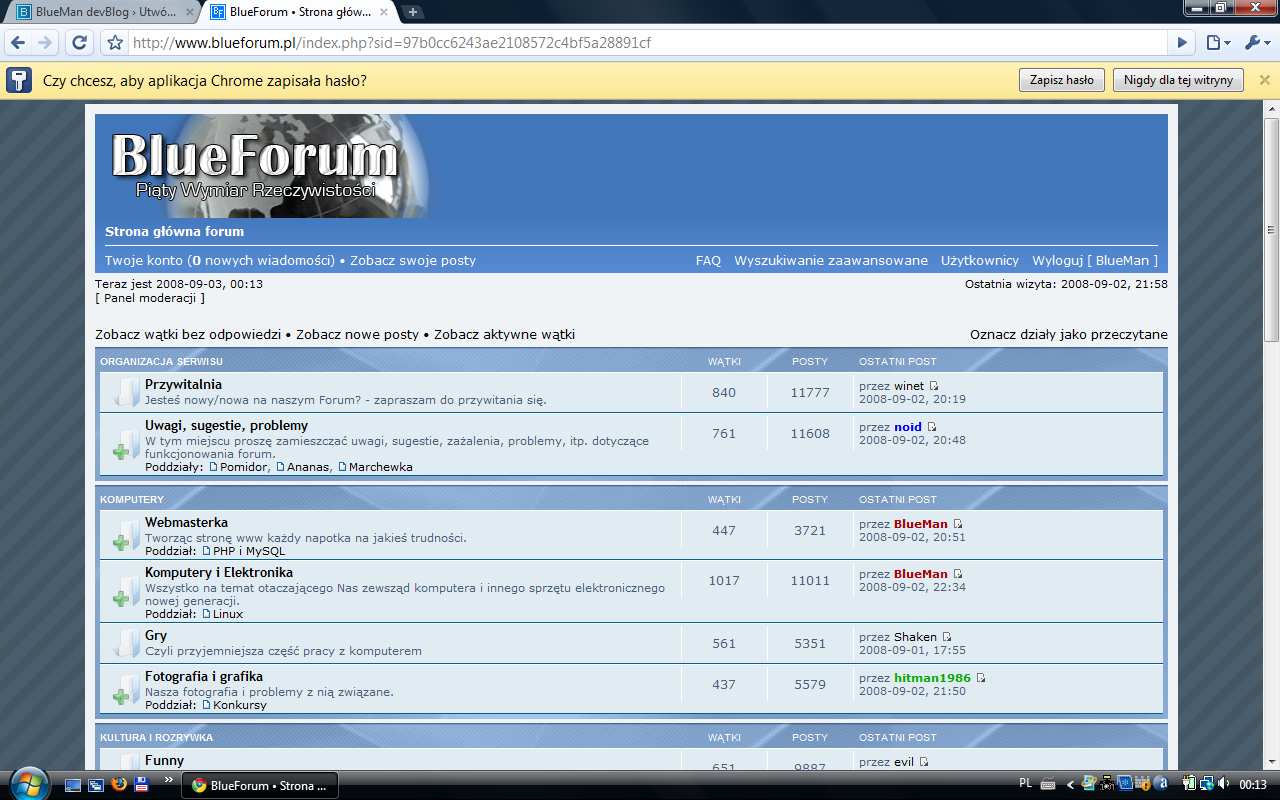Open the Przywitalnia forum
This screenshot has width=1280, height=800.
pyautogui.click(x=183, y=384)
